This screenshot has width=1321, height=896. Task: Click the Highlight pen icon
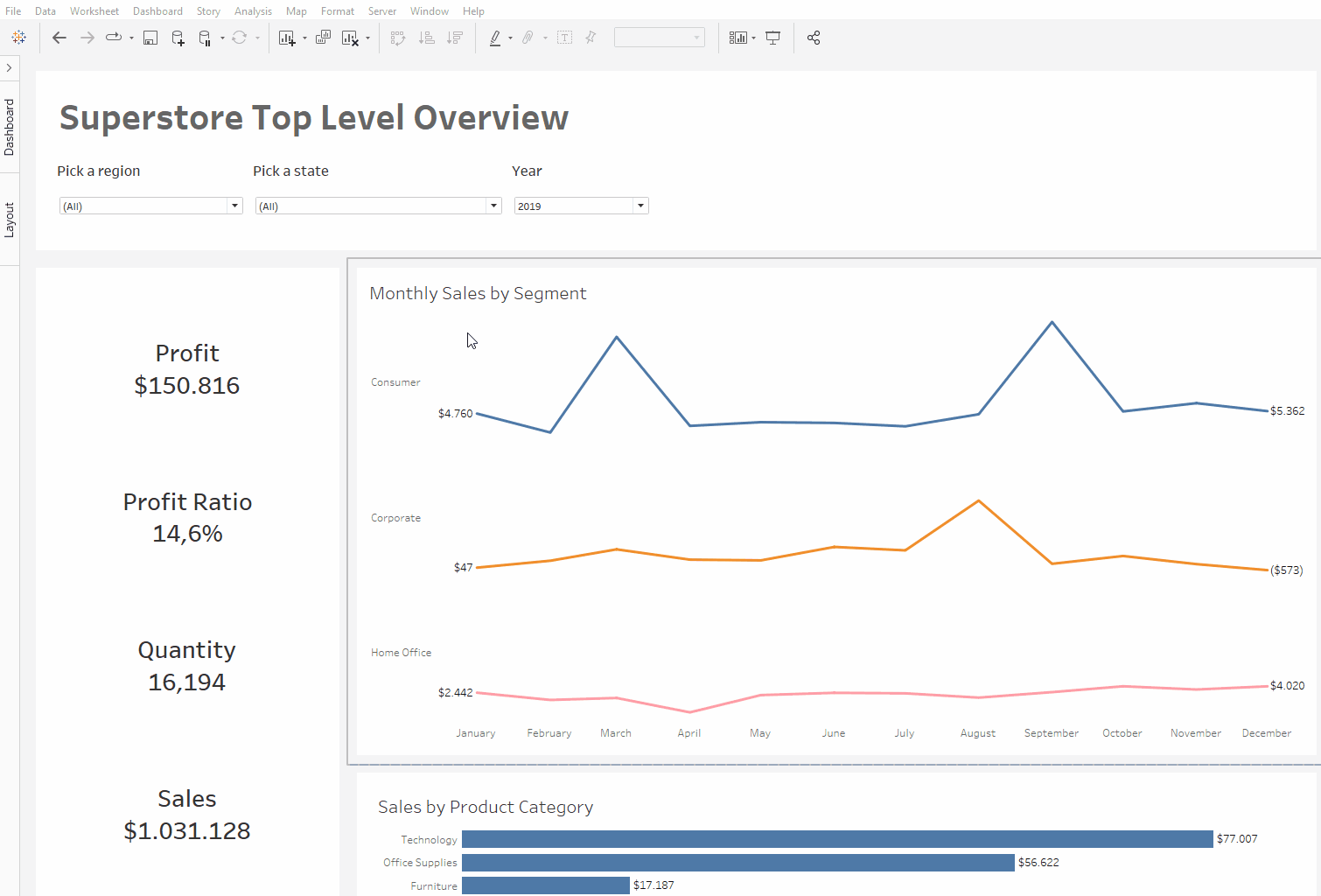(495, 38)
